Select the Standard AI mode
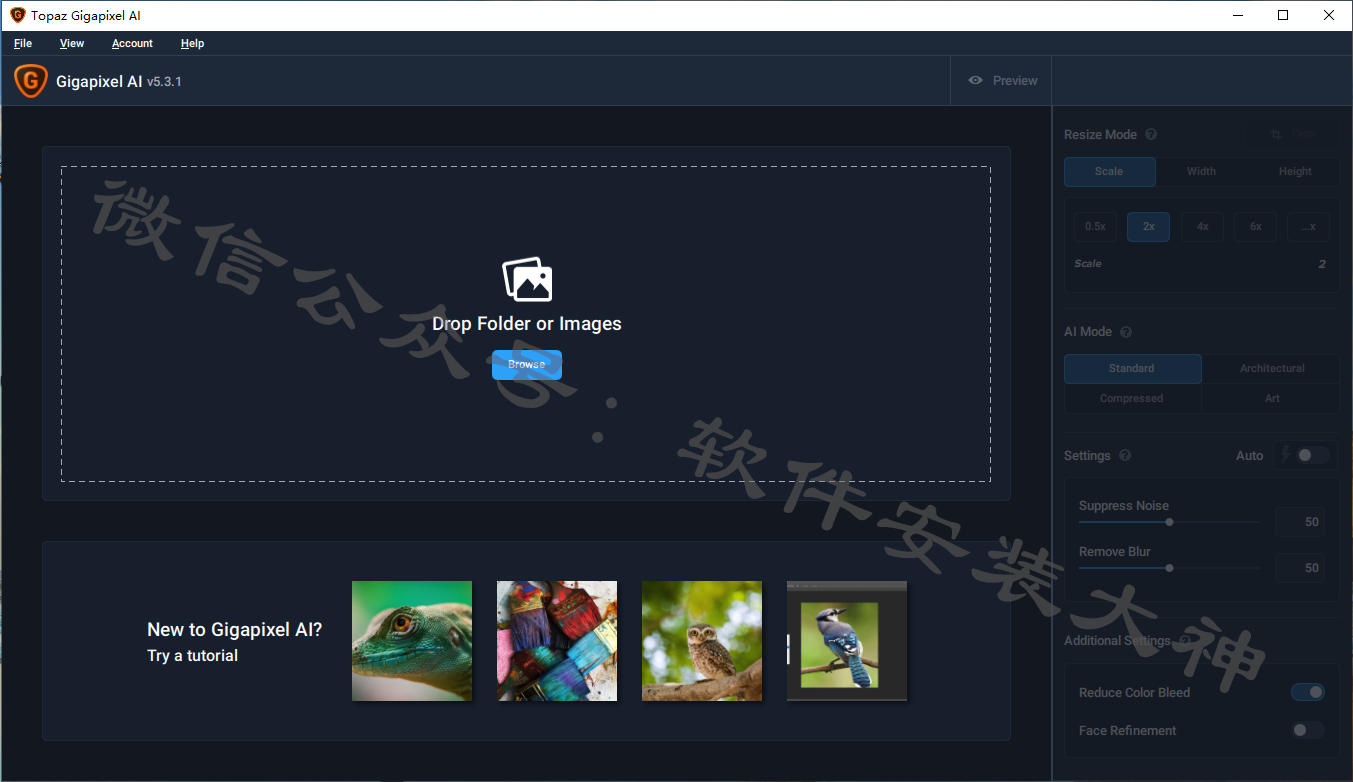The image size is (1353, 782). click(x=1132, y=369)
